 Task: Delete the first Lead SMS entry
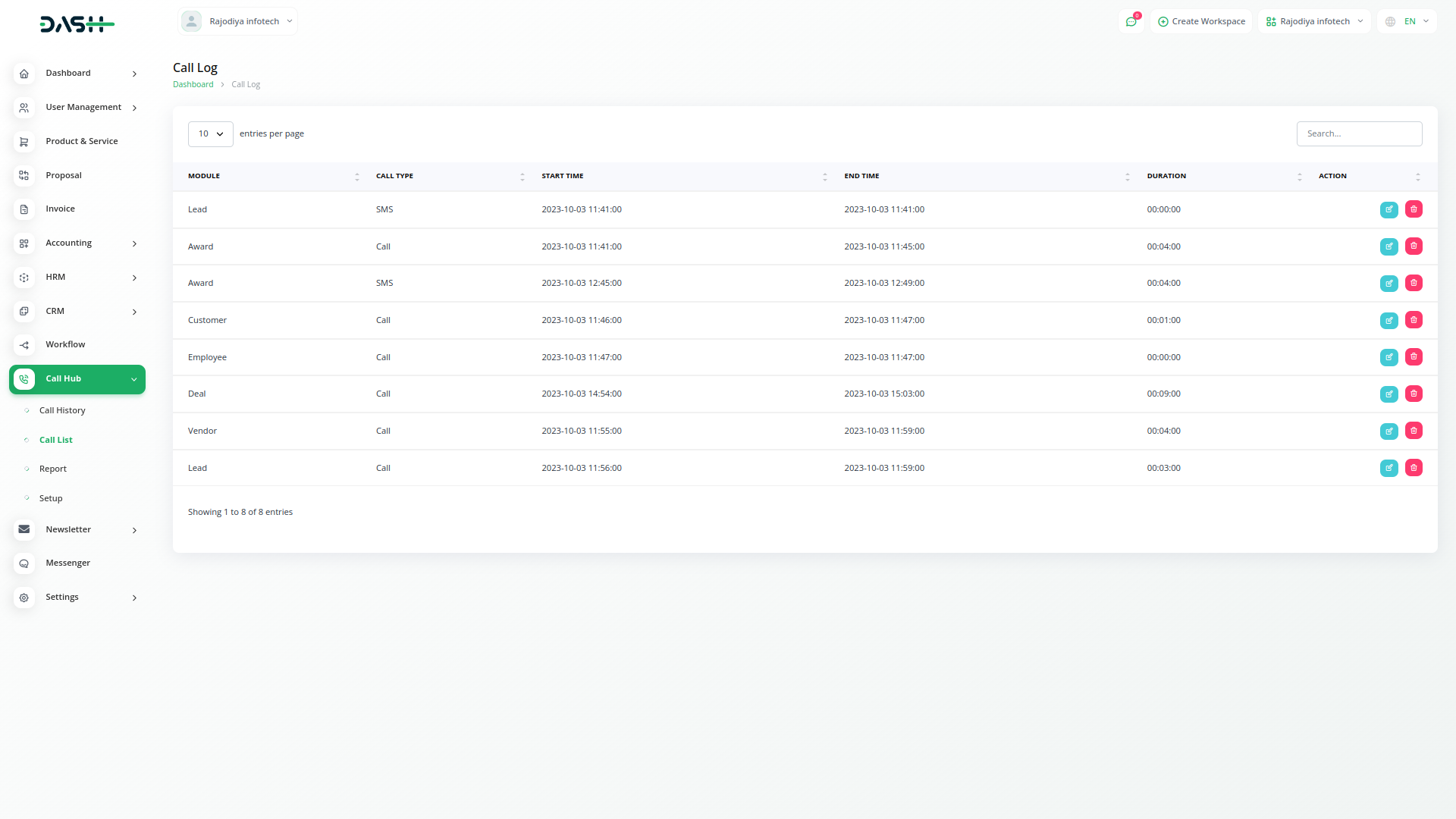click(x=1414, y=209)
